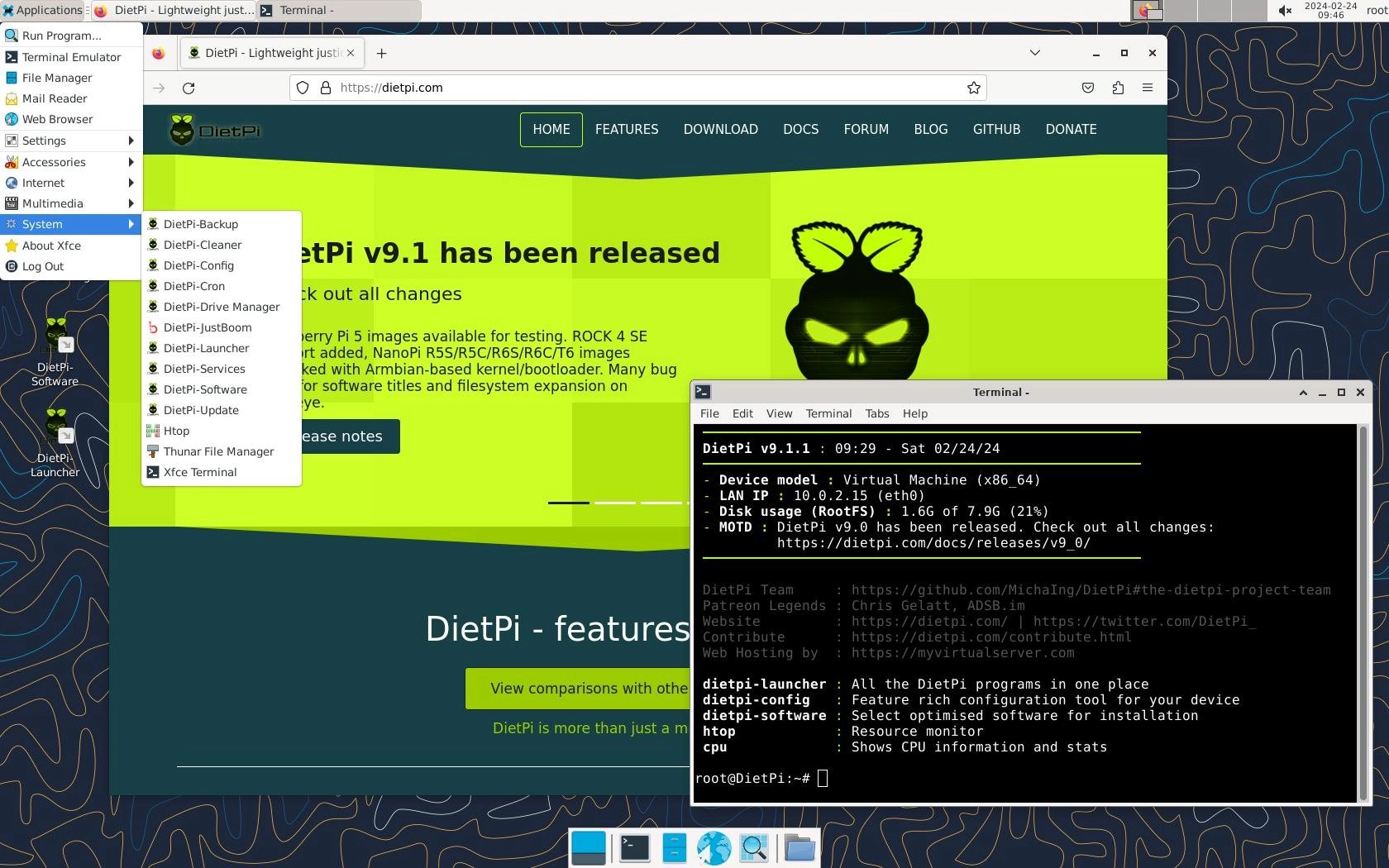
Task: Save the page to Pocket
Action: (1088, 88)
